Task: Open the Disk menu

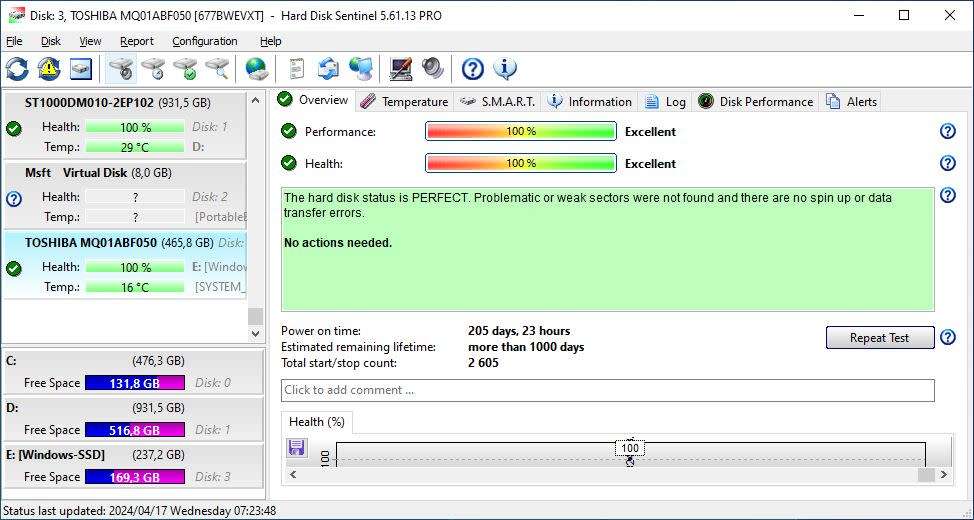Action: tap(51, 41)
